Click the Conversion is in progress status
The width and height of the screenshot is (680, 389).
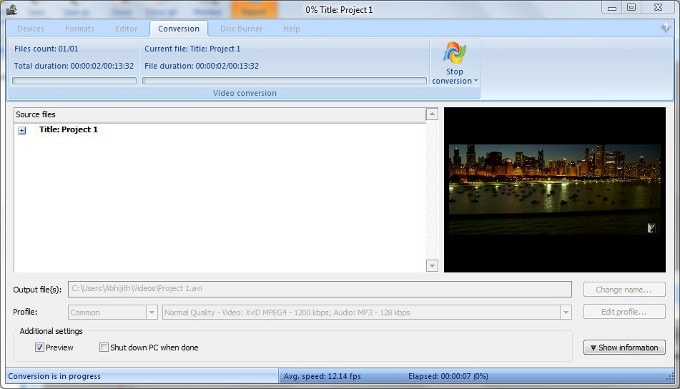point(54,376)
